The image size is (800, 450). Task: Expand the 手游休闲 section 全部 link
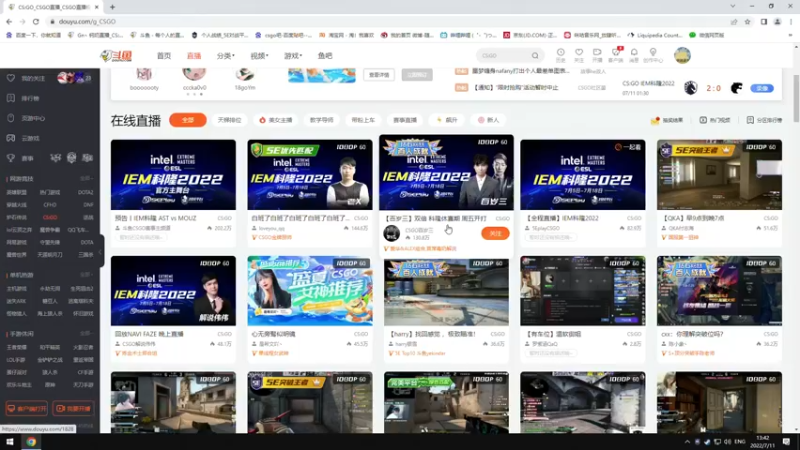pyautogui.click(x=86, y=334)
